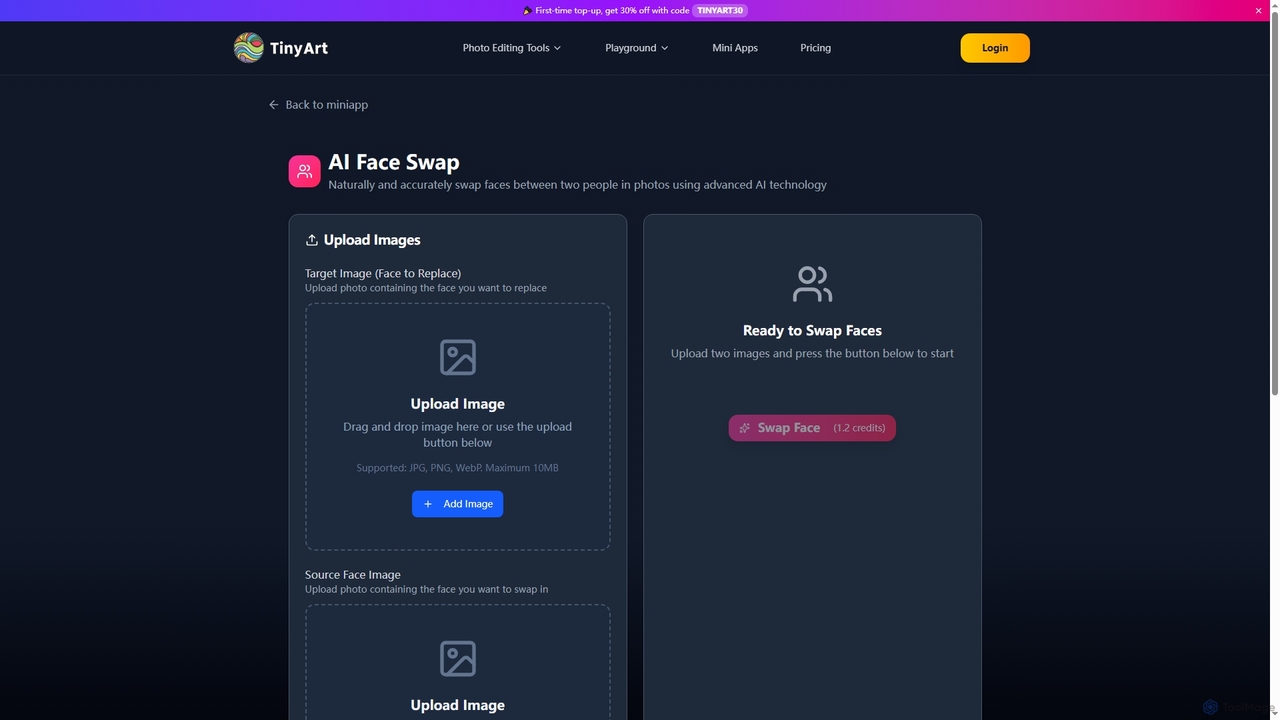
Task: Go to the Pricing page
Action: [815, 48]
